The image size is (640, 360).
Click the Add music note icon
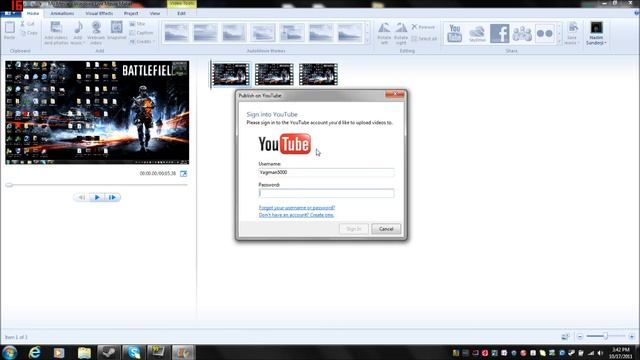[x=78, y=28]
